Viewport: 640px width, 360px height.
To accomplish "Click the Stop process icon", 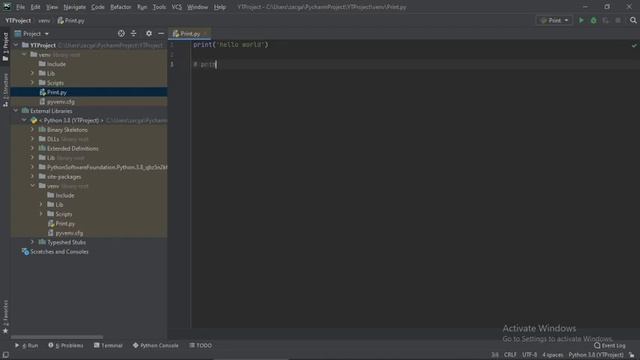I will (618, 20).
